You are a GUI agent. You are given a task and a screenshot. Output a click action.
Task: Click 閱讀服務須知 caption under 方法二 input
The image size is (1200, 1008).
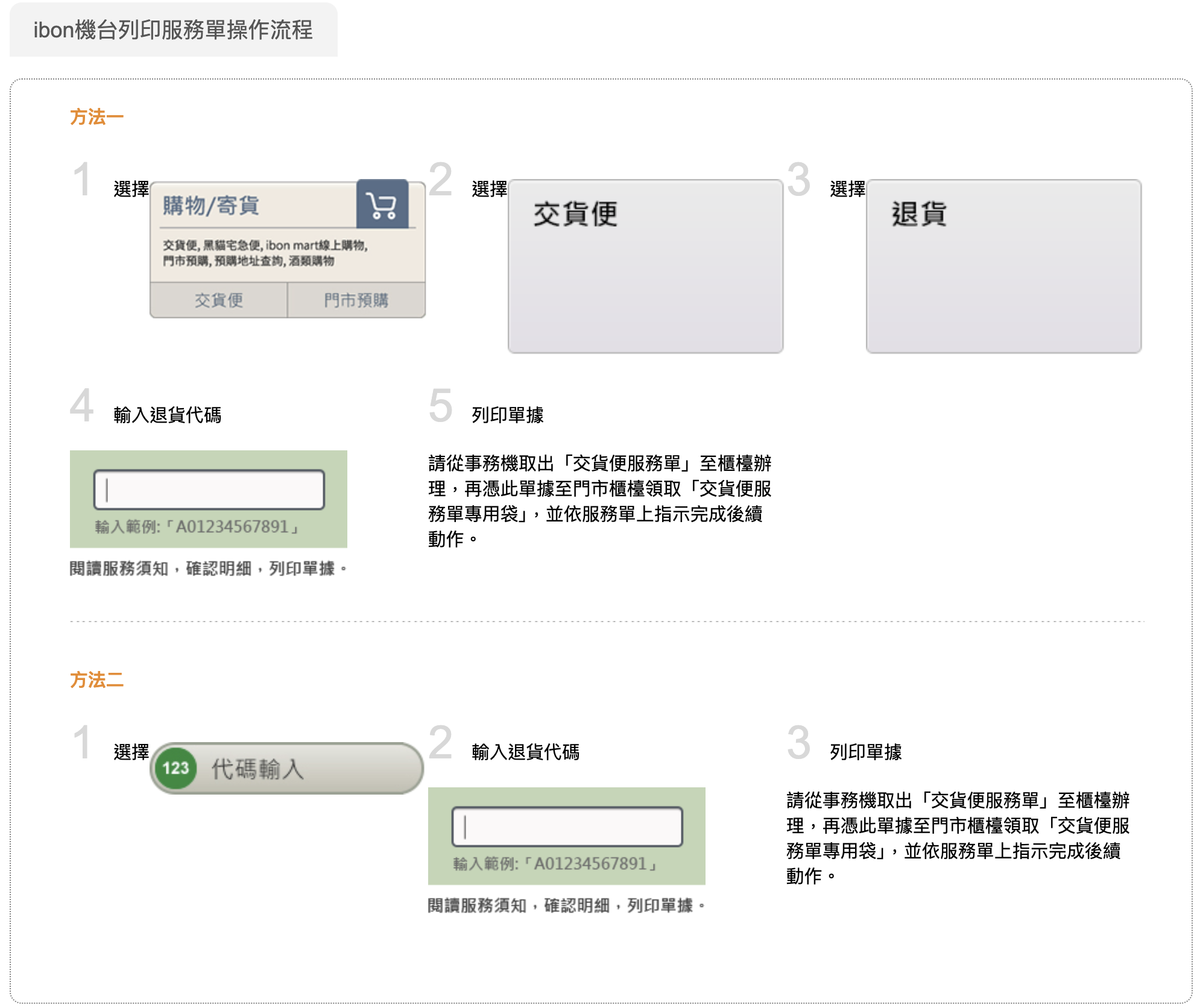pos(567,906)
